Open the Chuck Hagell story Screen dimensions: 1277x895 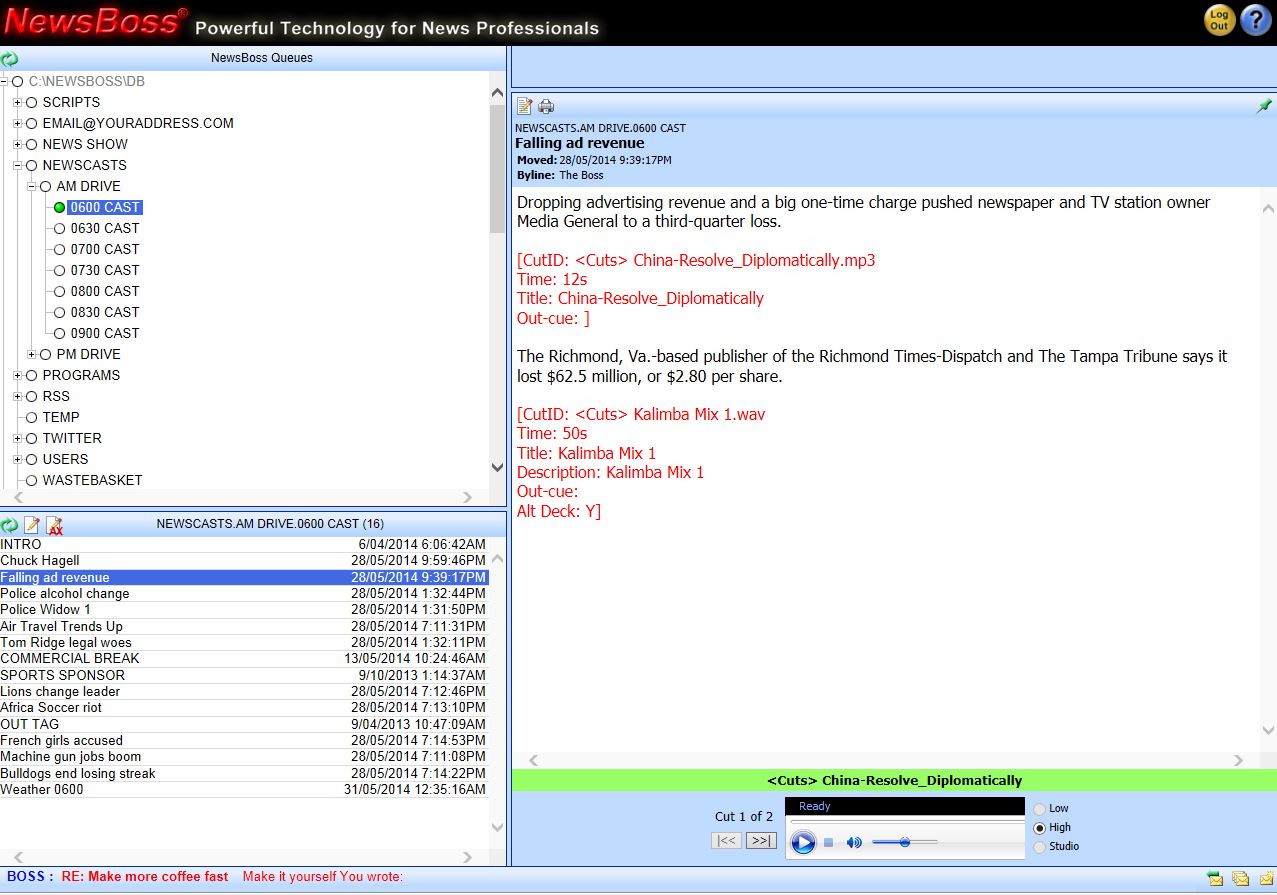click(x=244, y=561)
